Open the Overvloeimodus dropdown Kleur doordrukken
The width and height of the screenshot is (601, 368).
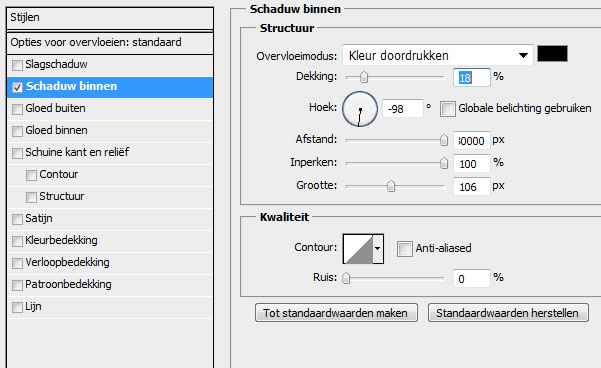pyautogui.click(x=438, y=55)
